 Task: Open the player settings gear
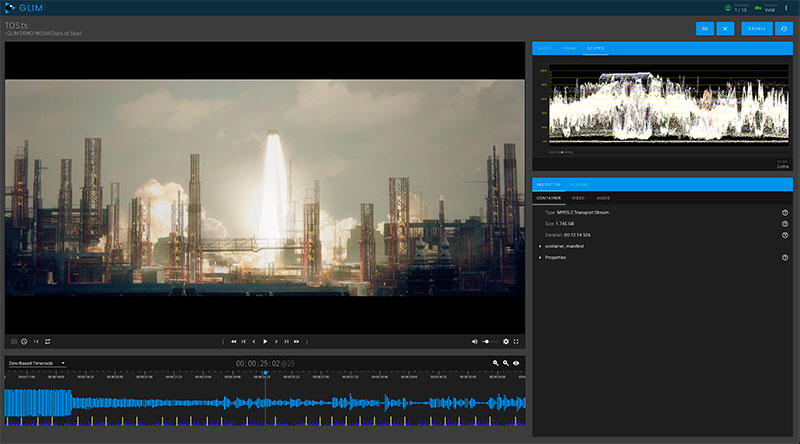pos(506,341)
